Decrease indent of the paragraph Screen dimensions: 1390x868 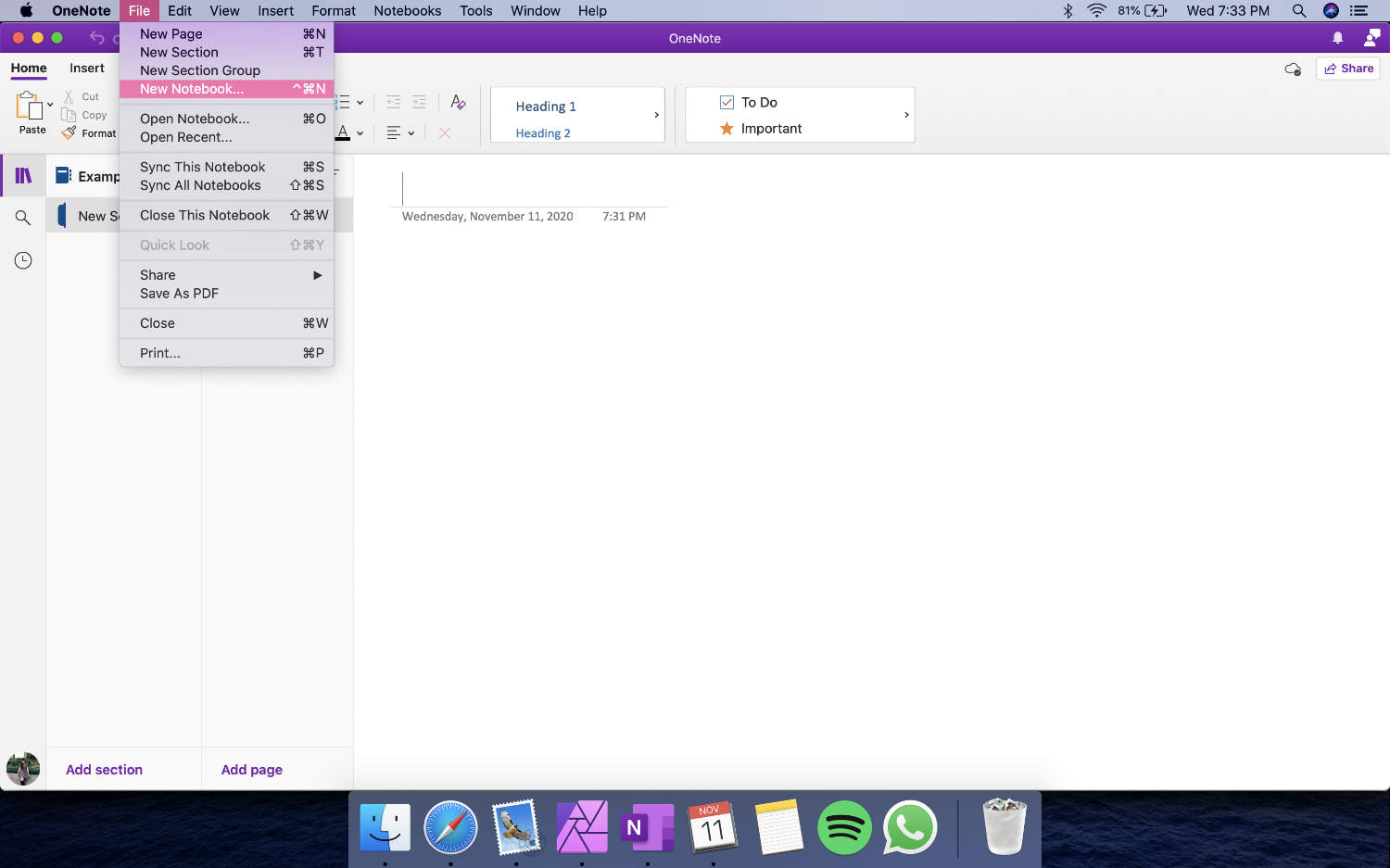point(394,102)
